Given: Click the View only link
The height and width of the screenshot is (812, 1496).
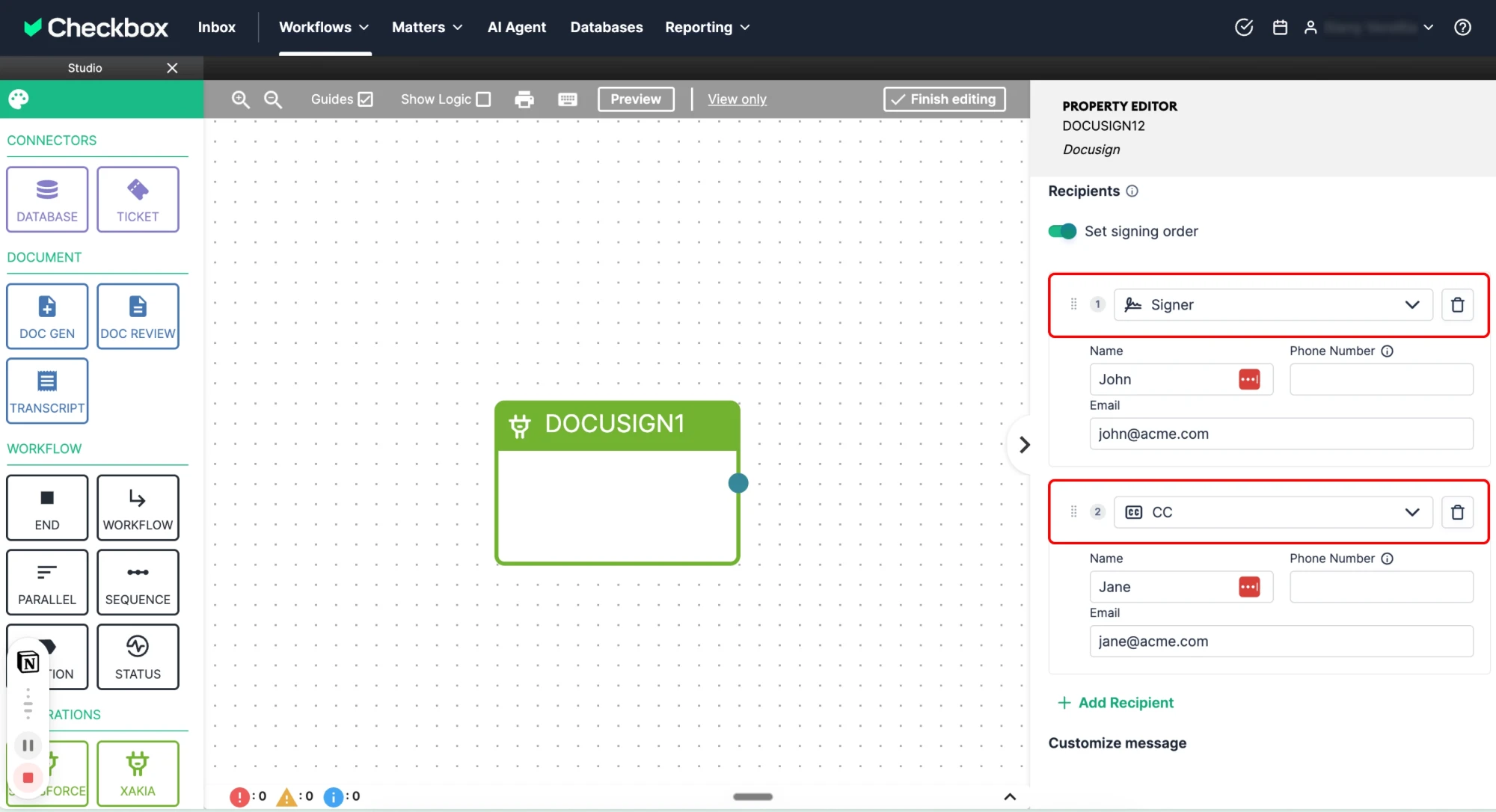Looking at the screenshot, I should pyautogui.click(x=737, y=99).
